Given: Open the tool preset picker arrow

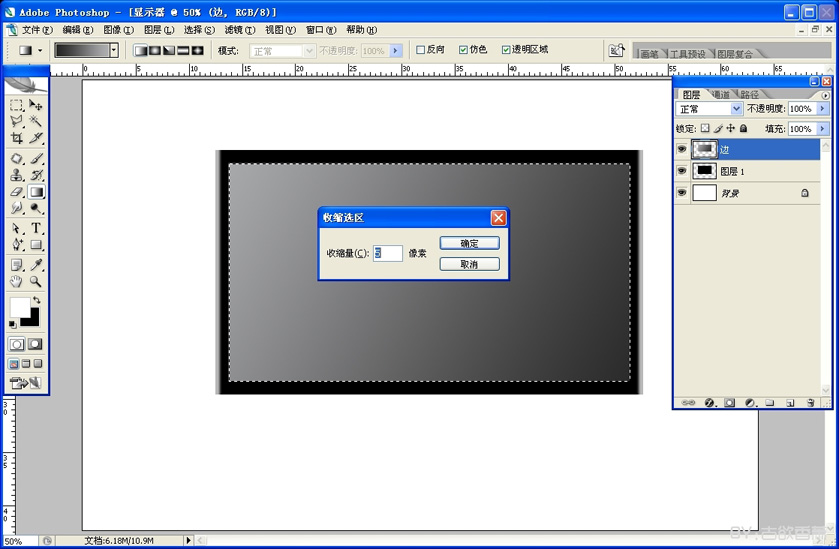Looking at the screenshot, I should (x=40, y=51).
